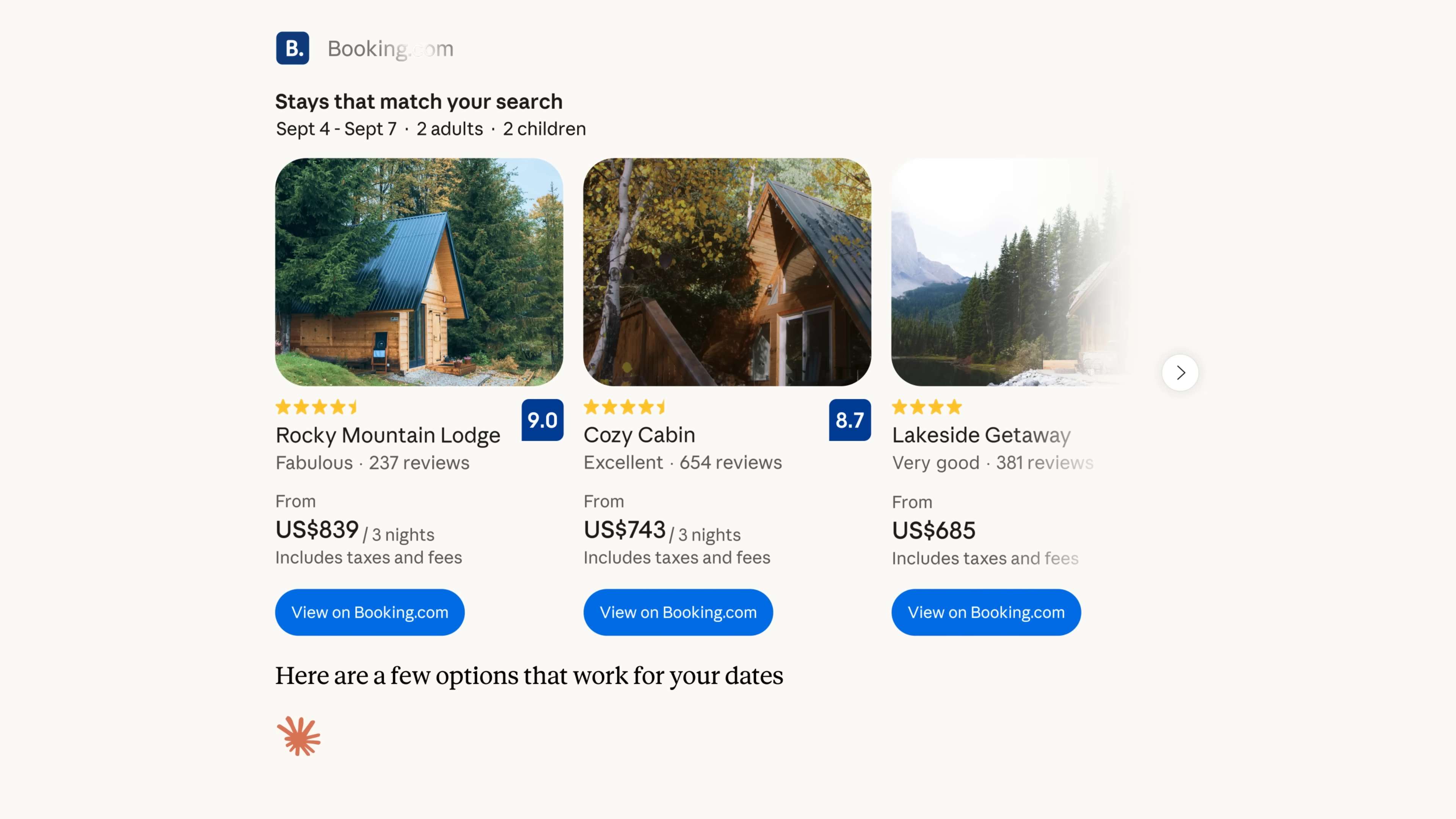View Lakeside Getaway on Booking.com
Image resolution: width=1456 pixels, height=819 pixels.
coord(986,612)
